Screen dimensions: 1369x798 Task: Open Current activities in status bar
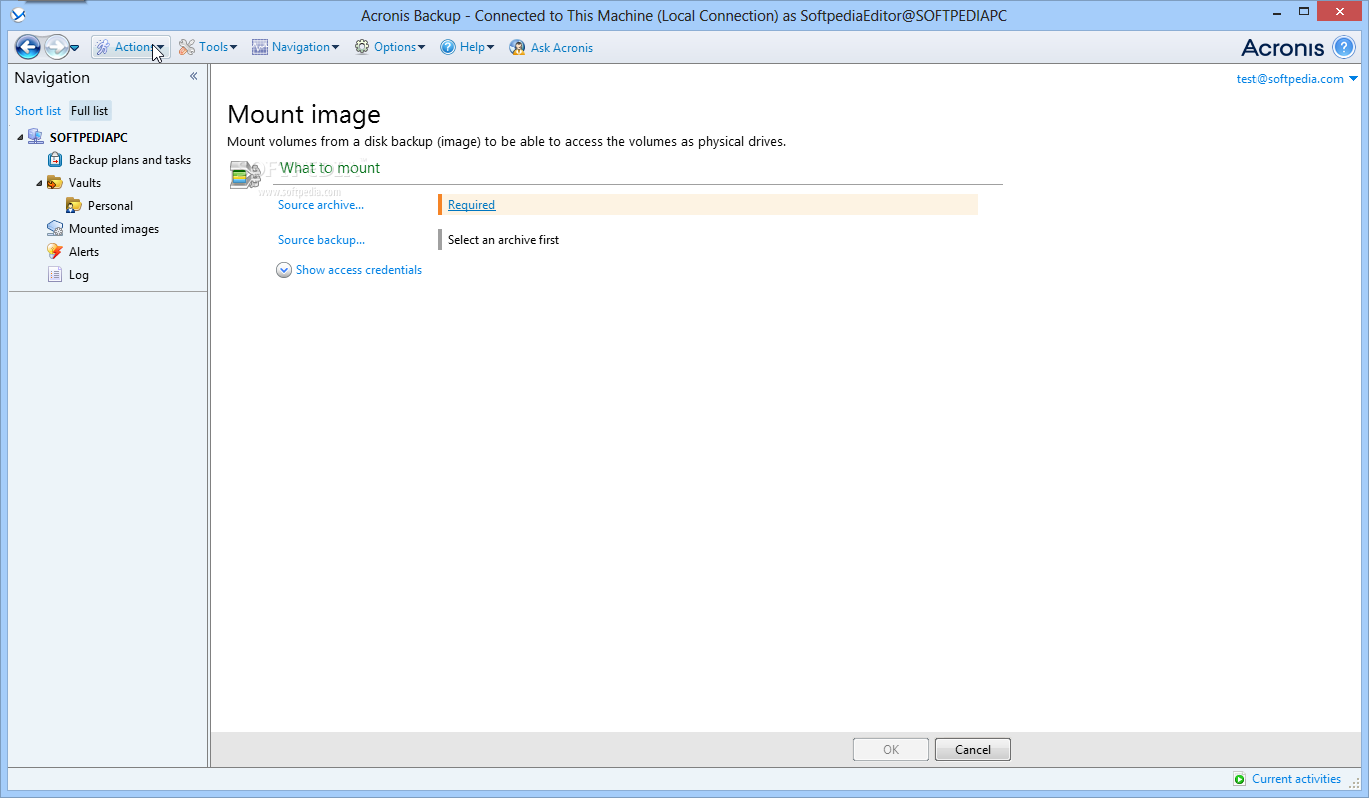[x=1296, y=779]
